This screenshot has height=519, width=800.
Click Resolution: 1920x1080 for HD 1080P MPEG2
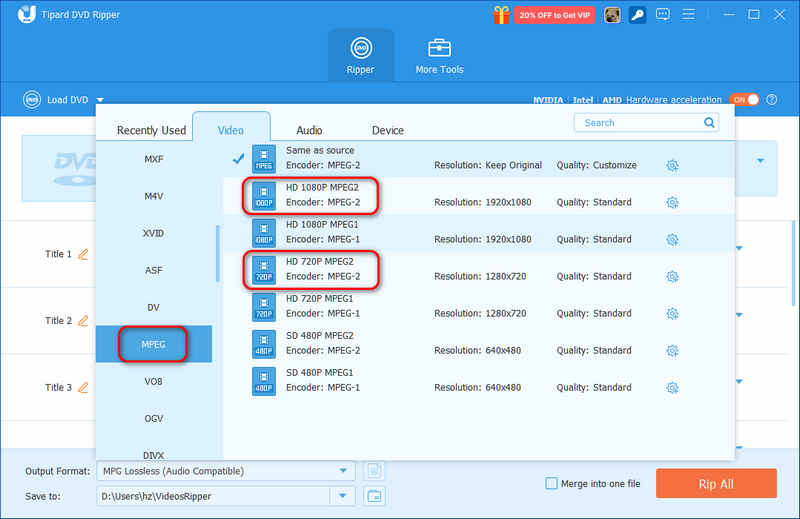[482, 203]
